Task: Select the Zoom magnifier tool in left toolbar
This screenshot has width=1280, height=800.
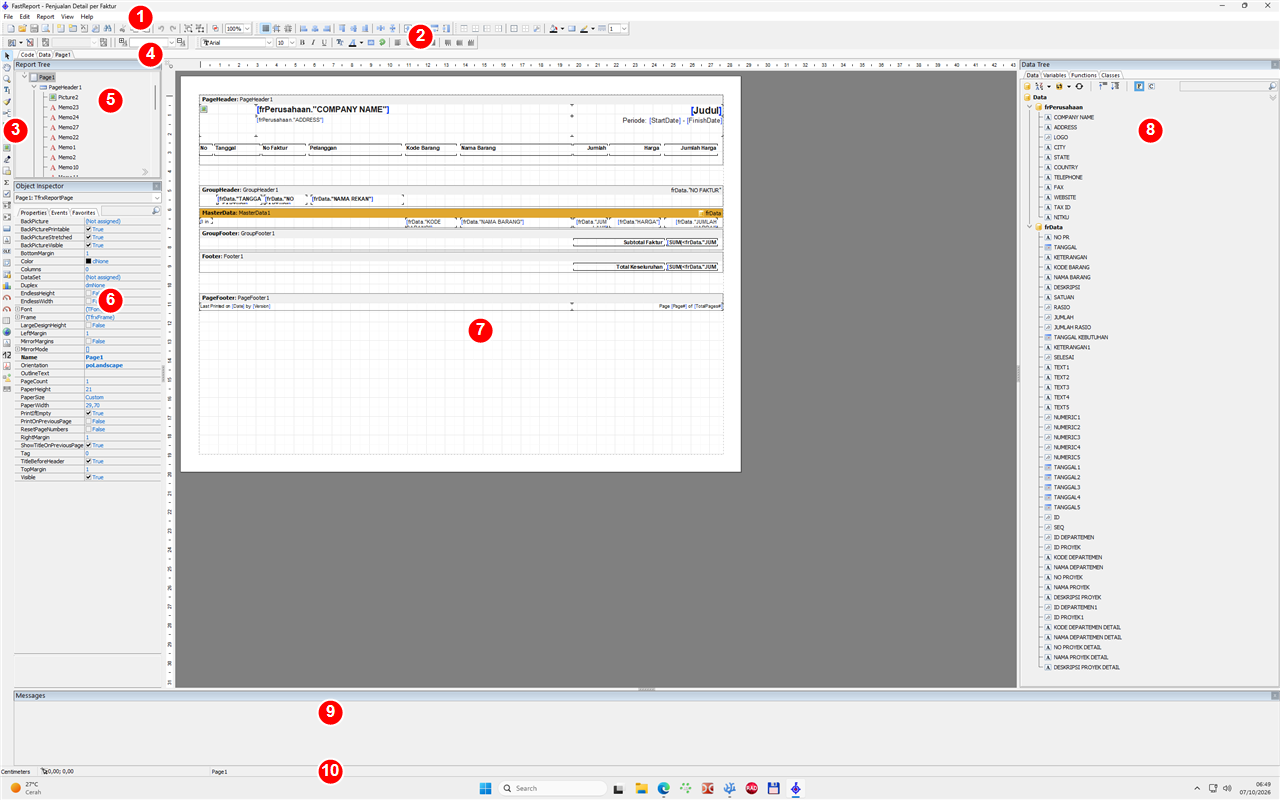Action: (x=7, y=79)
